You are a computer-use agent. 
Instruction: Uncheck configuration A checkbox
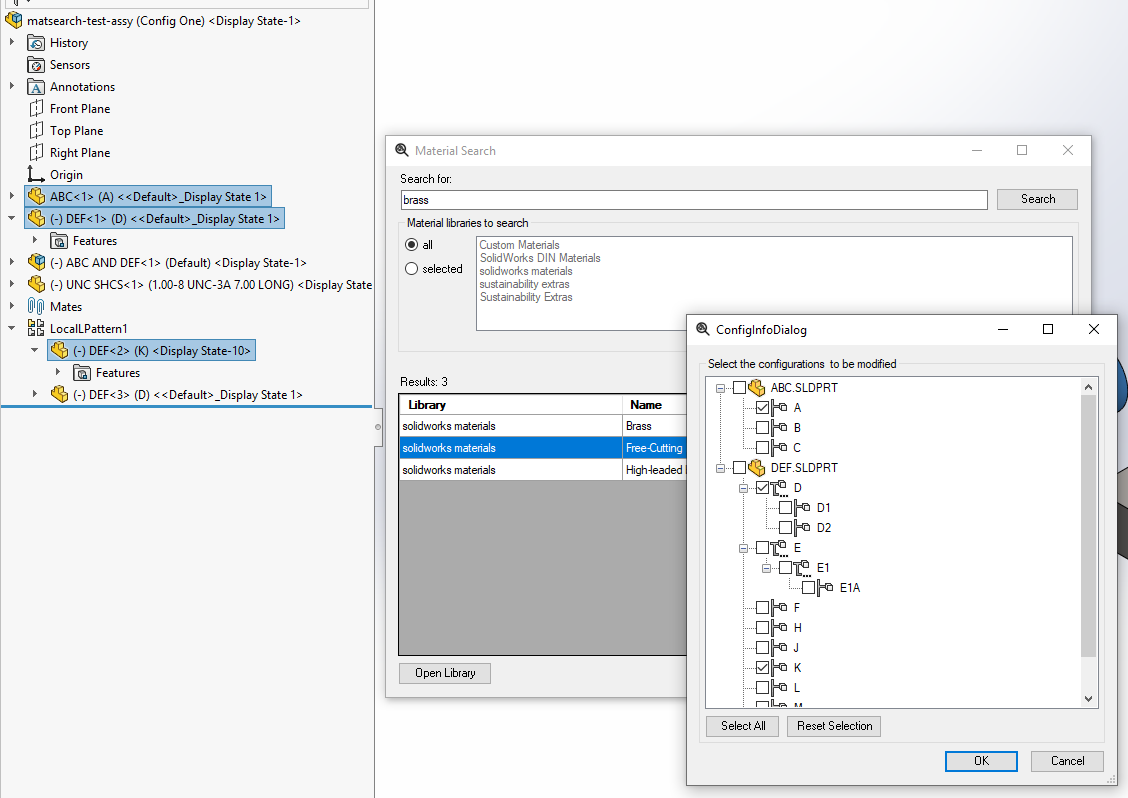click(x=763, y=408)
